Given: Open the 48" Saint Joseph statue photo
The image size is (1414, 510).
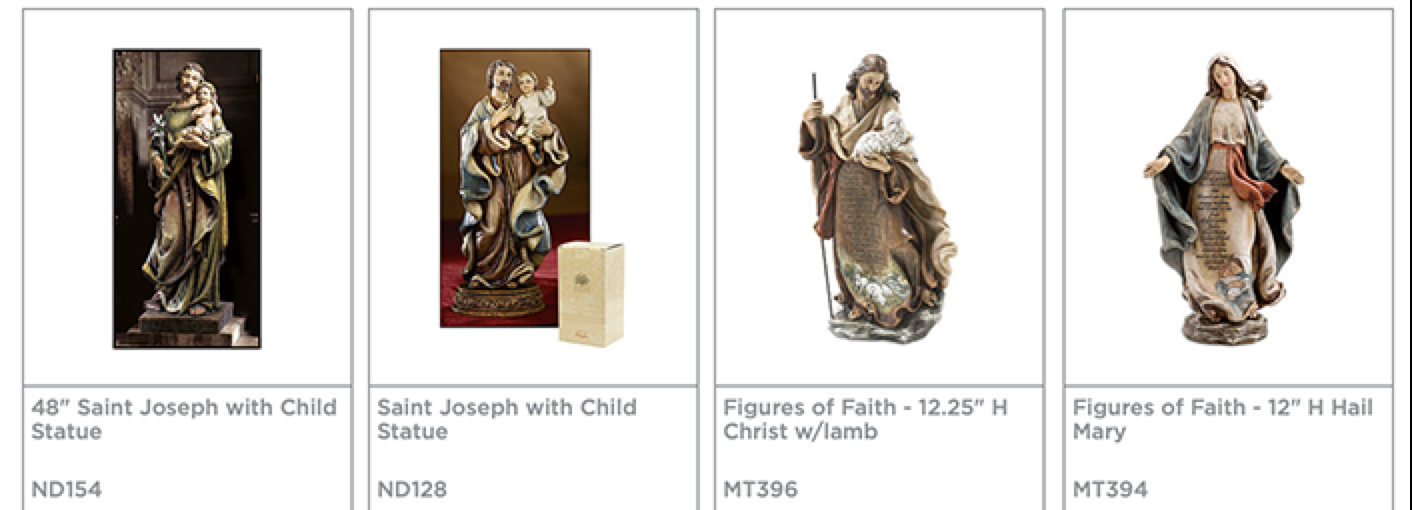Looking at the screenshot, I should tap(187, 198).
